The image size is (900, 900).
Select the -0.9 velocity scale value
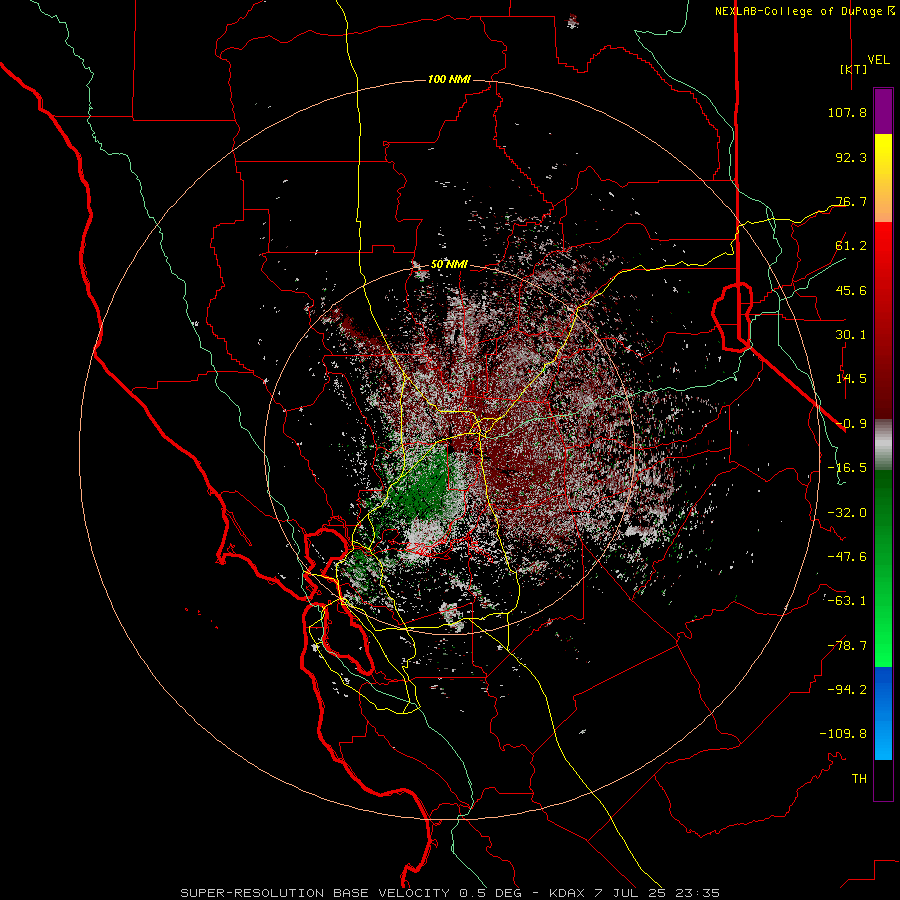[851, 424]
